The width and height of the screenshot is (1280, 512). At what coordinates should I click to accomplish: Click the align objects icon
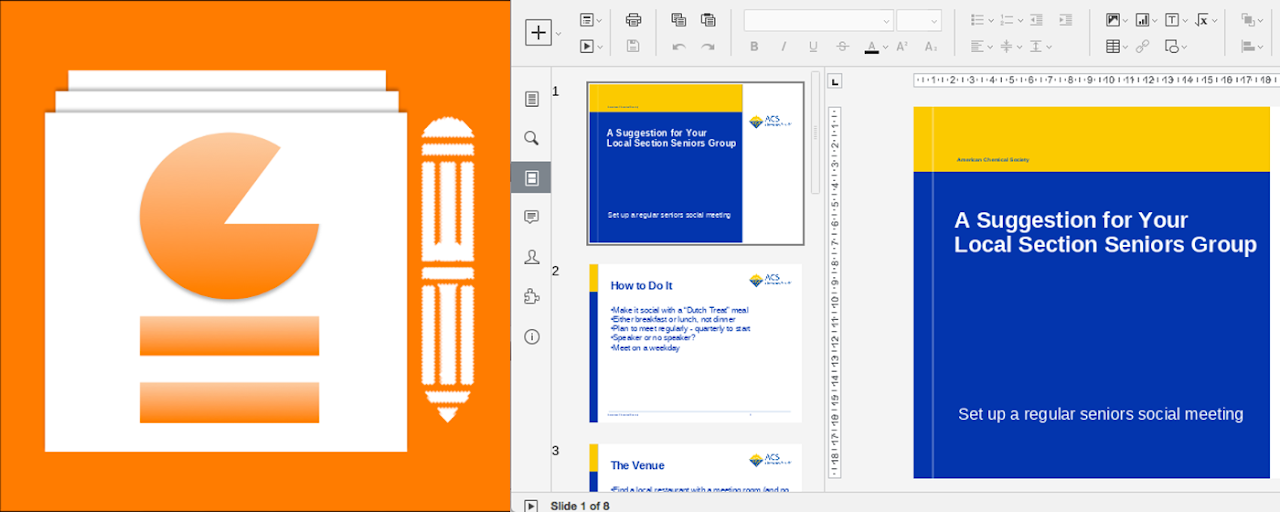click(1248, 46)
